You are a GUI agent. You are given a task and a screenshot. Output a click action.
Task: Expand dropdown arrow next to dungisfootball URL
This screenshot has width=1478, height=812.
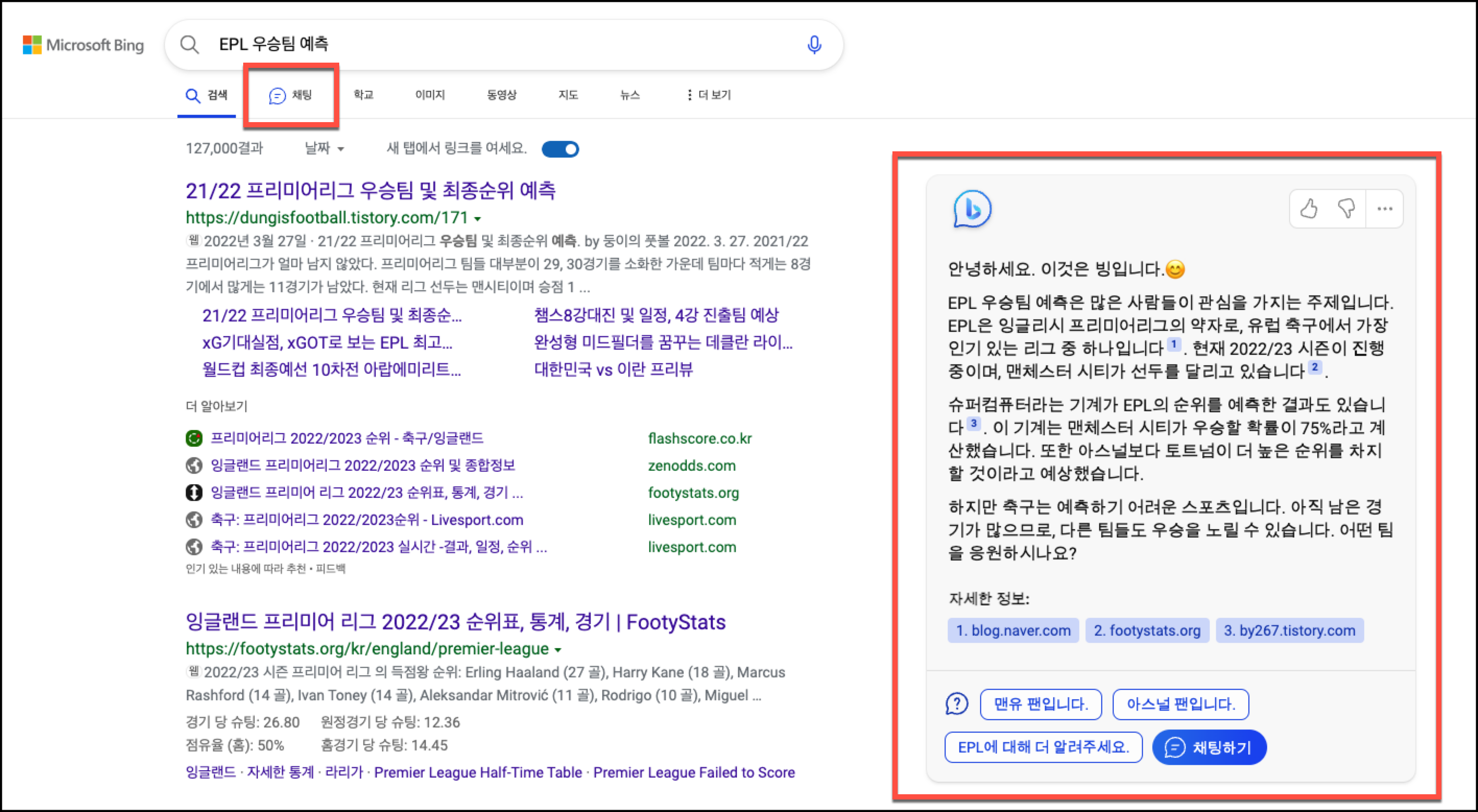478,219
